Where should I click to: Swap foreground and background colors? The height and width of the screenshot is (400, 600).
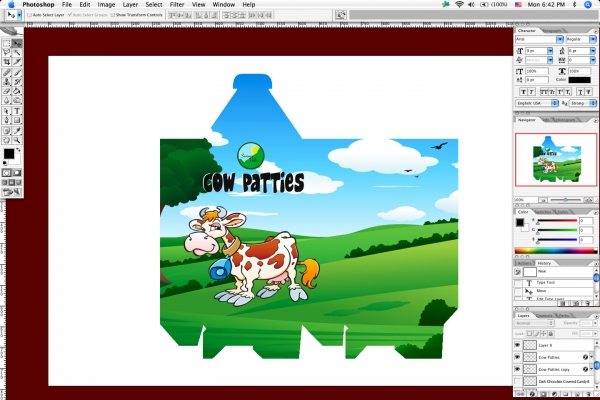pos(18,150)
